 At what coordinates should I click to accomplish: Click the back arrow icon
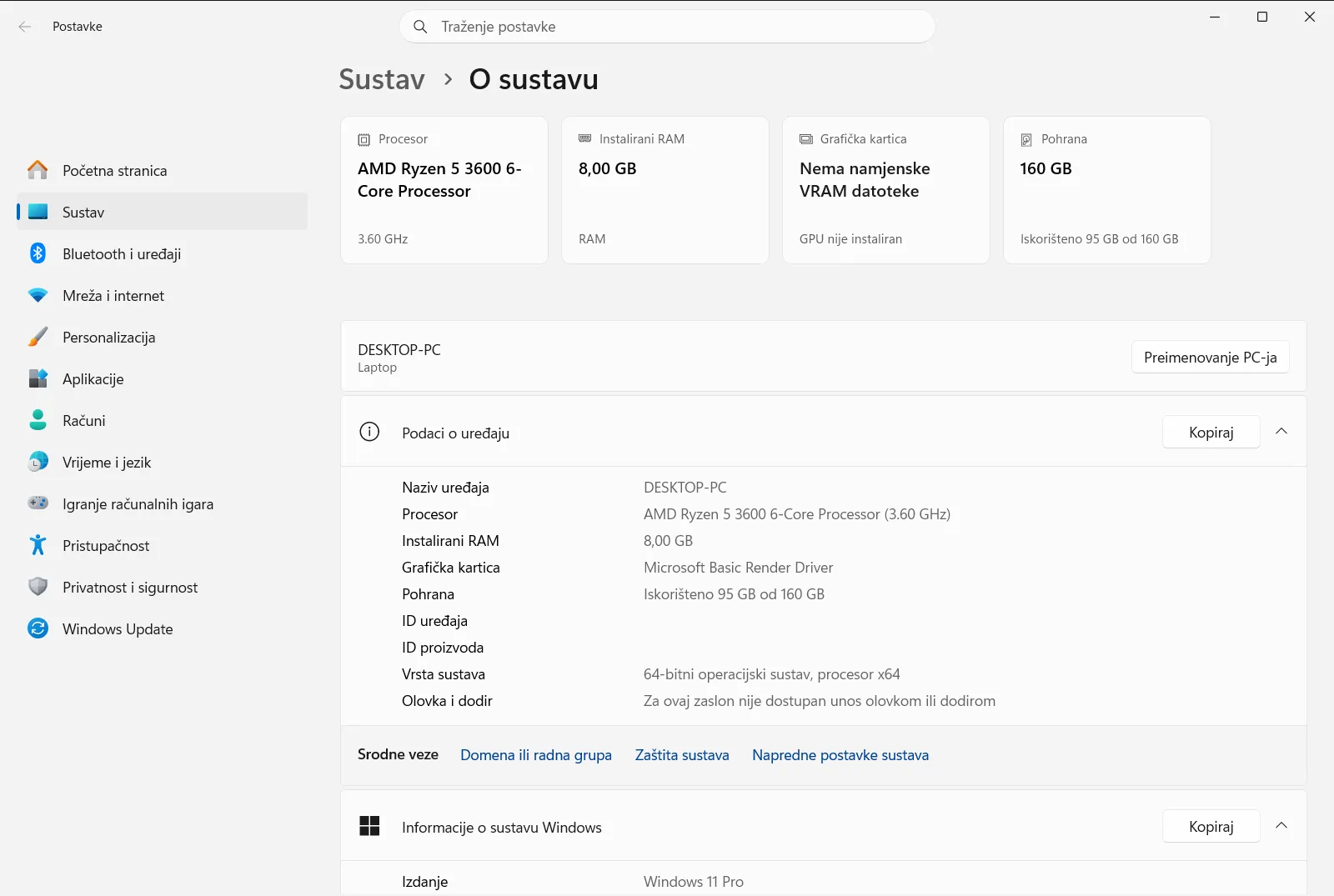click(25, 27)
